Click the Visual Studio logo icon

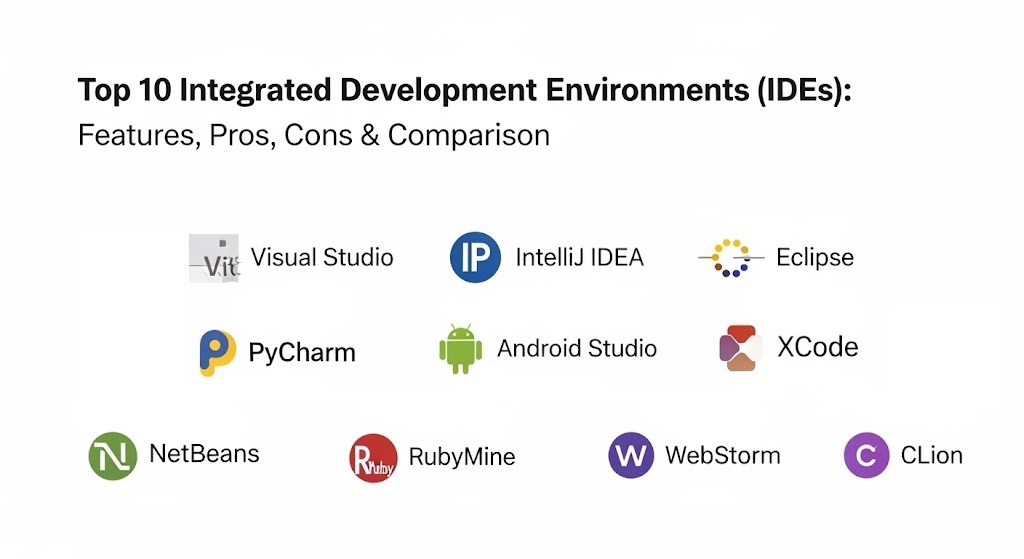(x=214, y=259)
